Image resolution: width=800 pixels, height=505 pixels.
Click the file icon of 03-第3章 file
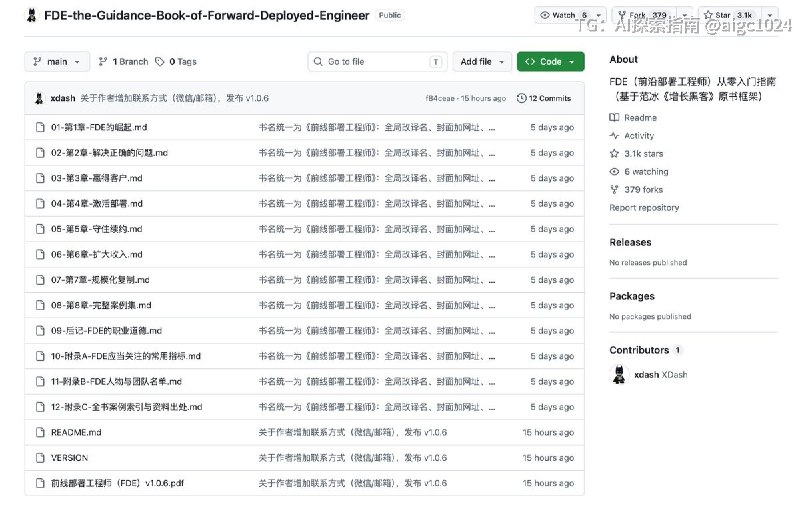point(40,178)
